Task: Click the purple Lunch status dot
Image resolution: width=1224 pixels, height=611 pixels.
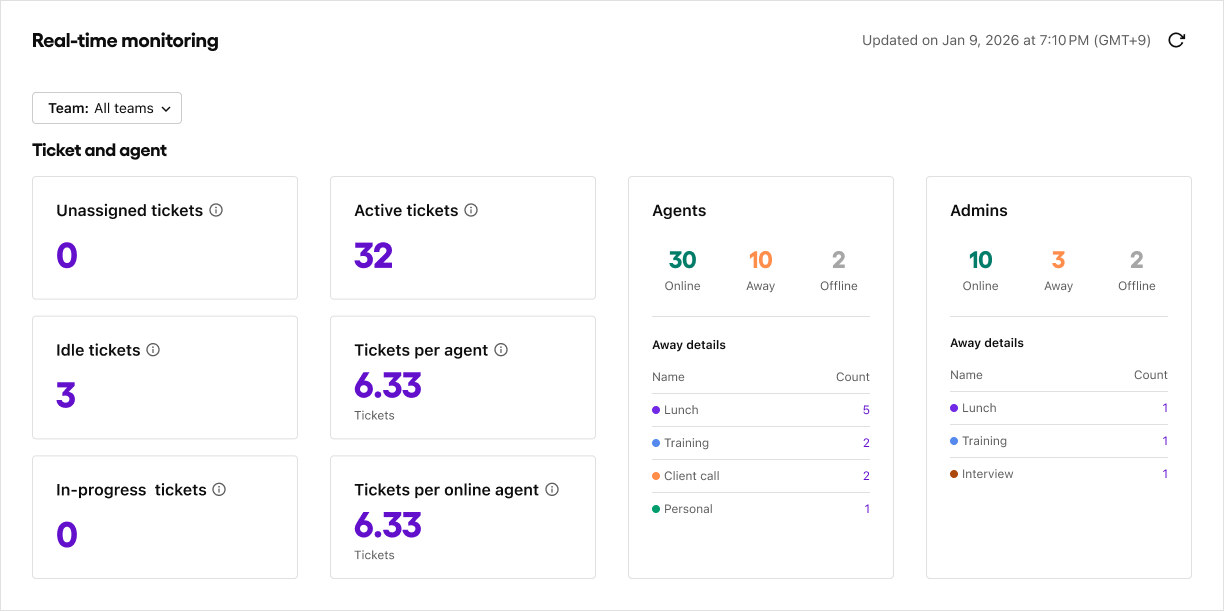Action: [x=657, y=410]
